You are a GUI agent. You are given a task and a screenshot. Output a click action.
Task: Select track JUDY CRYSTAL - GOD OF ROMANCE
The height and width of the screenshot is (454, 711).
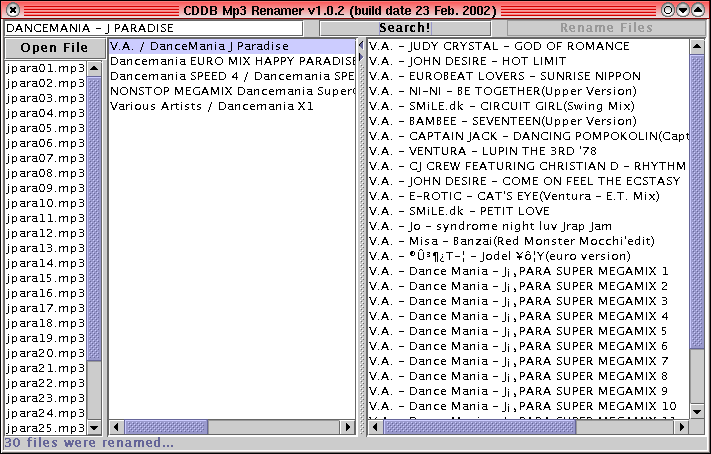529,46
